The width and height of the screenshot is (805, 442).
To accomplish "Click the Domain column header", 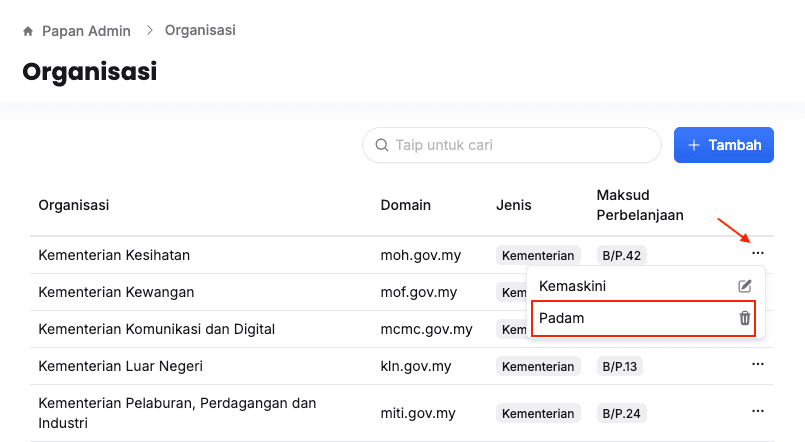I will [x=405, y=205].
